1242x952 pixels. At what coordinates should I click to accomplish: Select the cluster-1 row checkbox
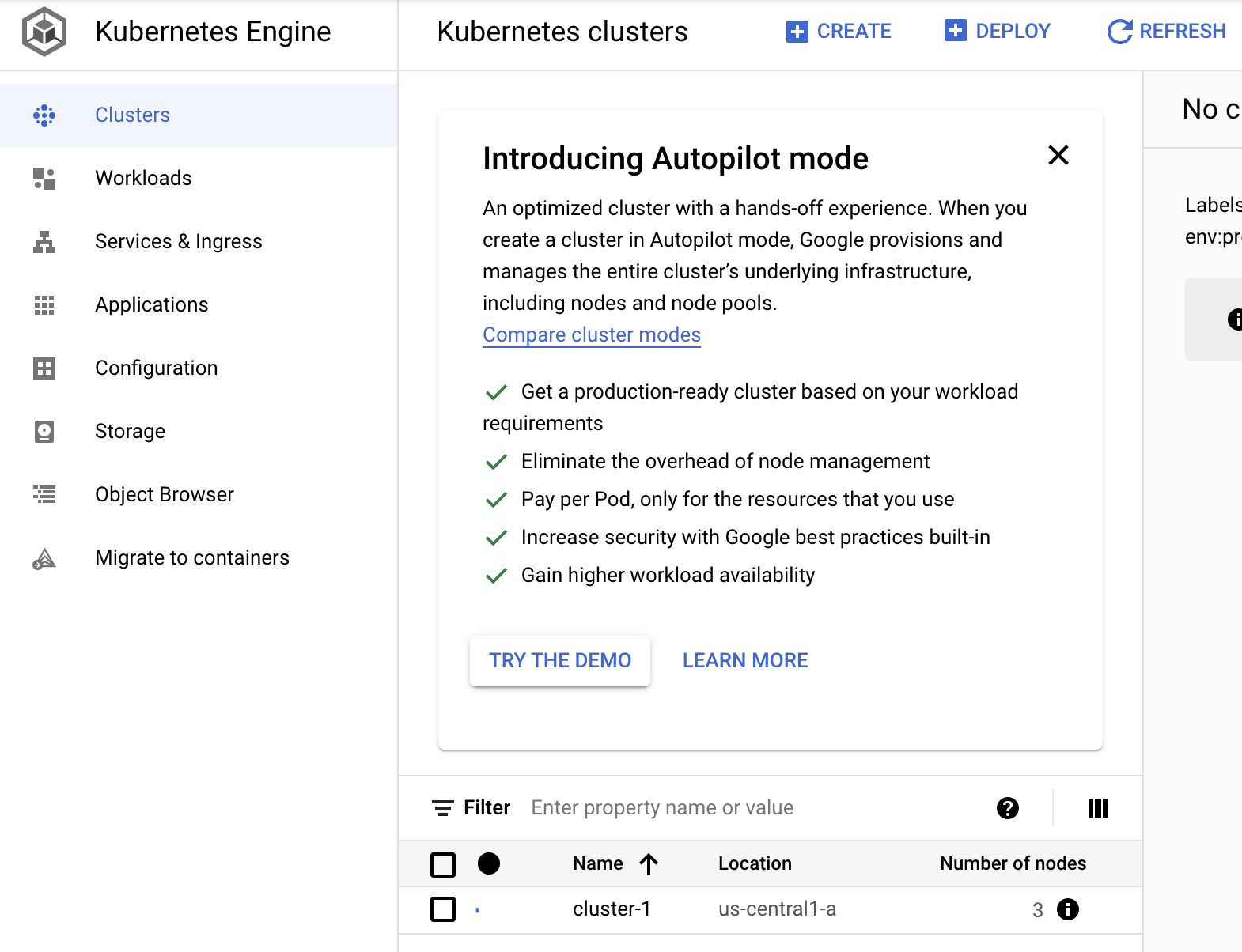click(x=443, y=909)
